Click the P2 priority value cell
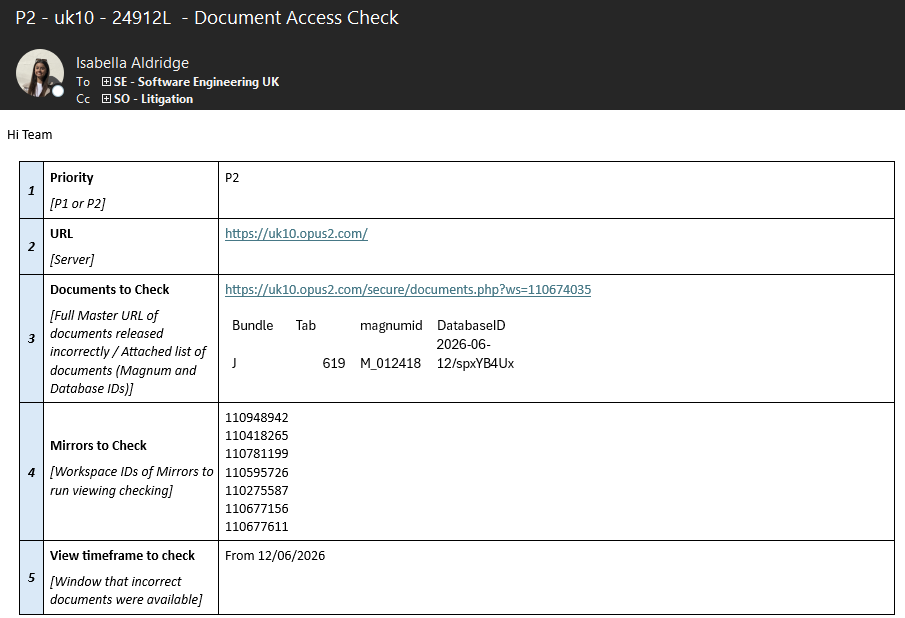Screen dimensions: 905x618 pyautogui.click(x=556, y=190)
